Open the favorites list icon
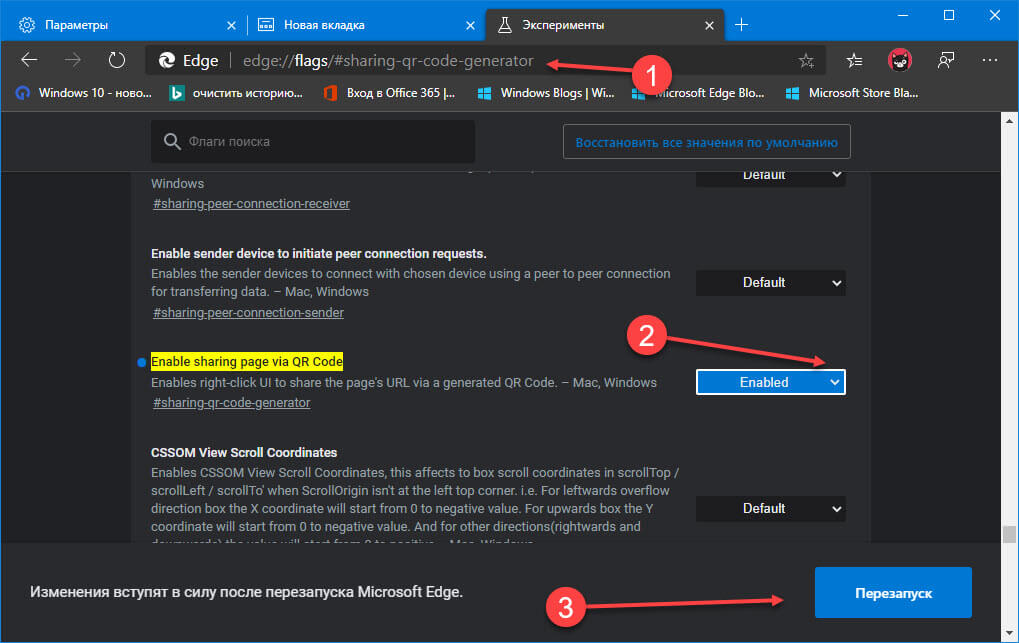This screenshot has width=1019, height=643. (854, 60)
